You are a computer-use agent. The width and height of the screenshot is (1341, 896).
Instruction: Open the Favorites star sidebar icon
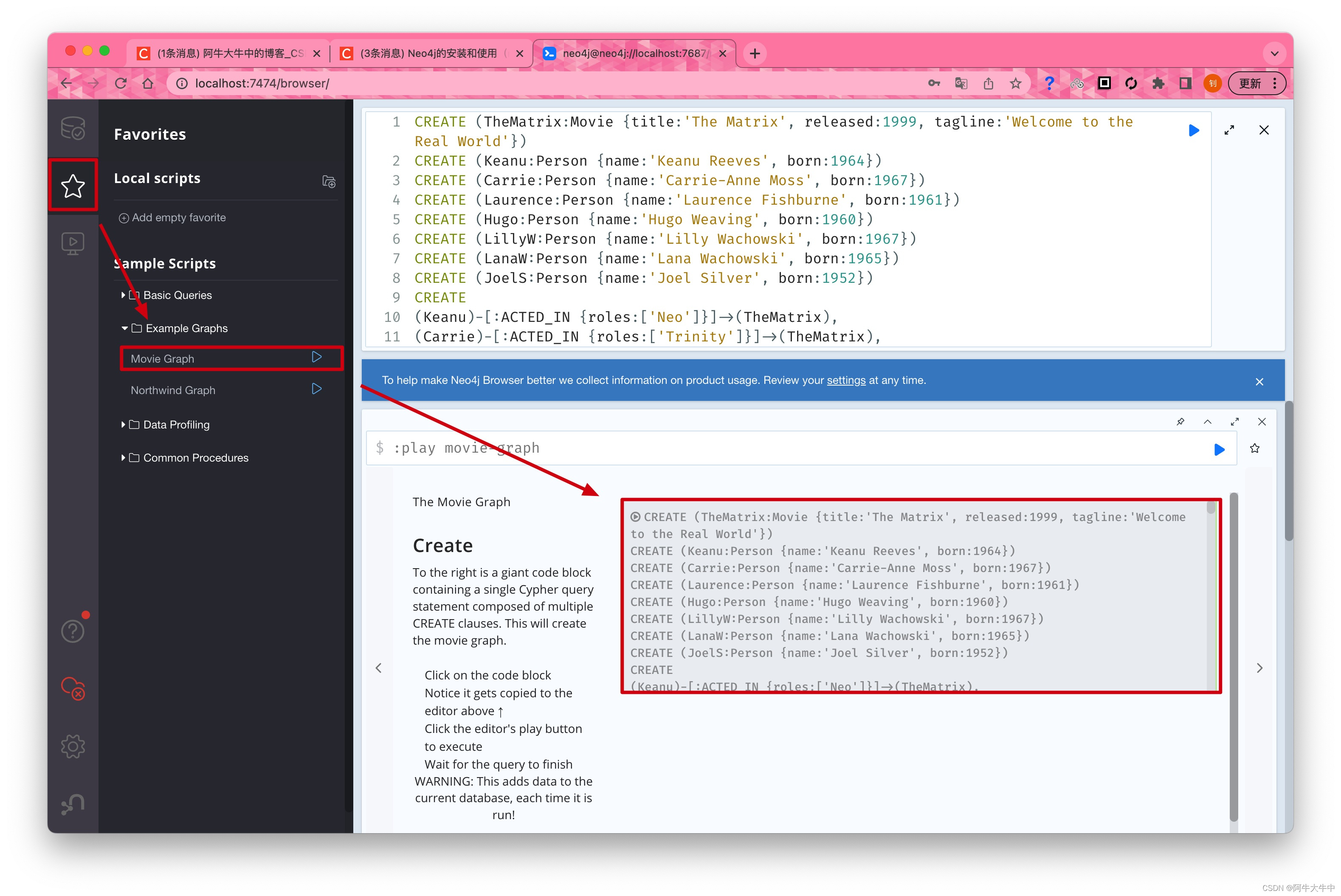[x=73, y=186]
